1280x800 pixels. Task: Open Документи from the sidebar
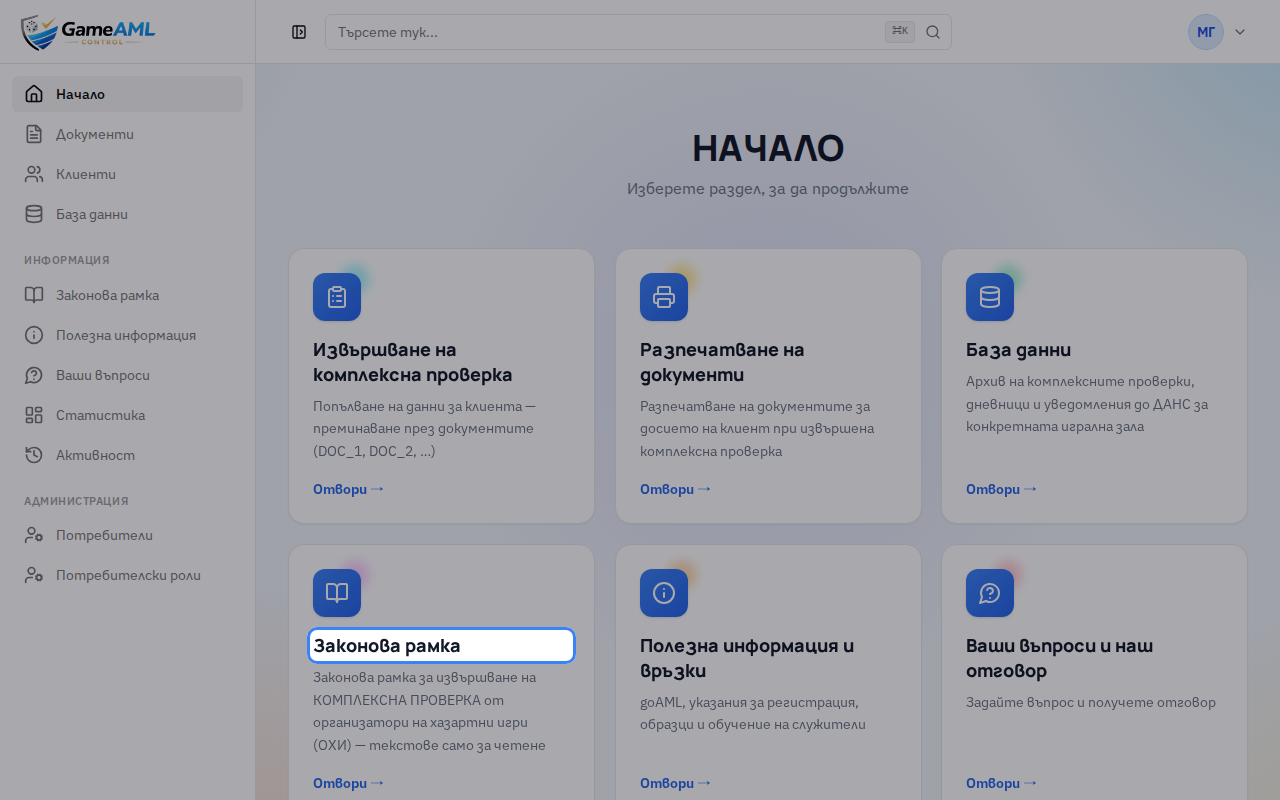[x=128, y=134]
